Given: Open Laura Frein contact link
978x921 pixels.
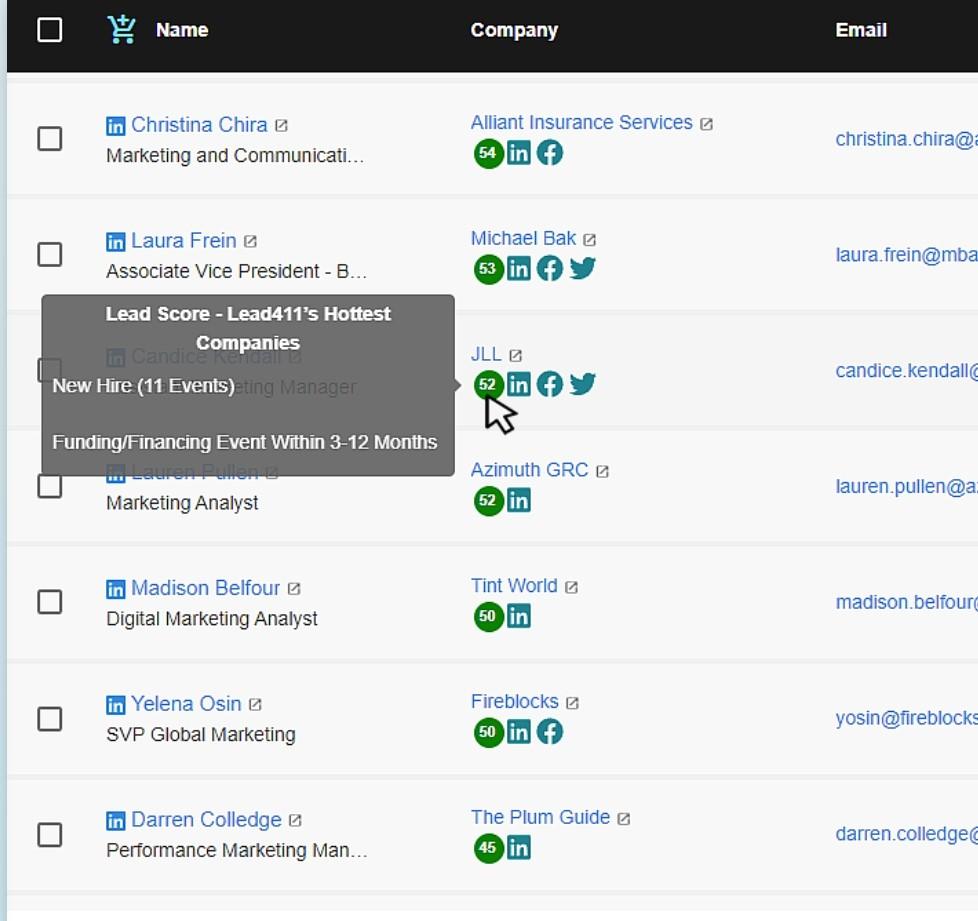Looking at the screenshot, I should pyautogui.click(x=183, y=241).
